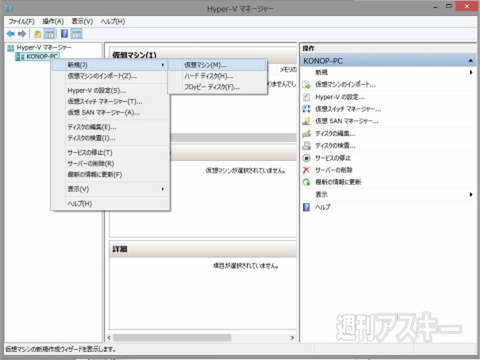Image resolution: width=480 pixels, height=360 pixels.
Task: Select サーバーの削除(R) in context menu
Action: [110, 163]
